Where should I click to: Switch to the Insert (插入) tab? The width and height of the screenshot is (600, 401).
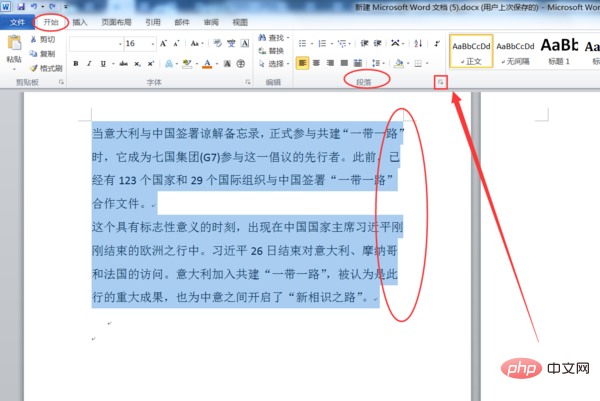point(80,21)
